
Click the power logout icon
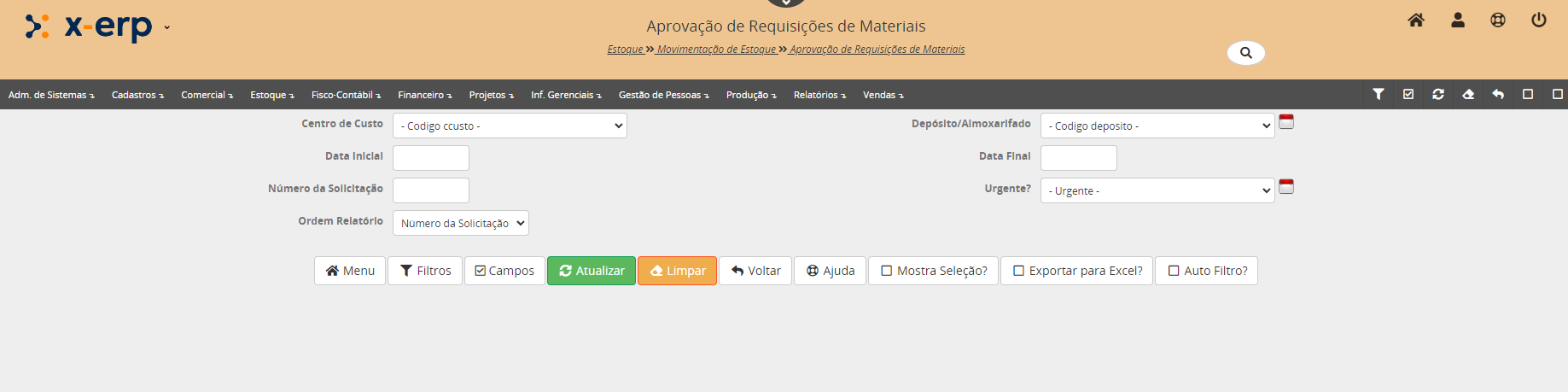pos(1539,20)
